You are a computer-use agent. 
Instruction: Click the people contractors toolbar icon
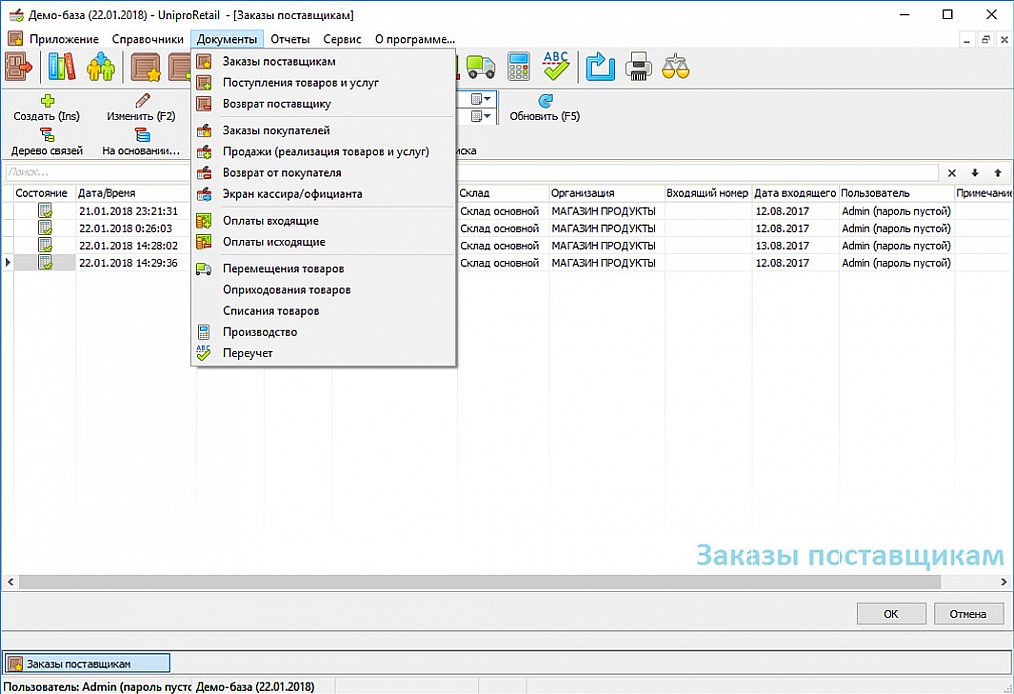pos(101,67)
